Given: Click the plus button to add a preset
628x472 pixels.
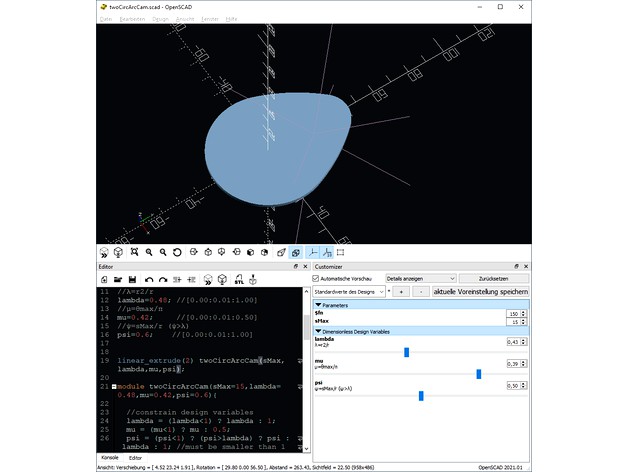Looking at the screenshot, I should tap(401, 292).
